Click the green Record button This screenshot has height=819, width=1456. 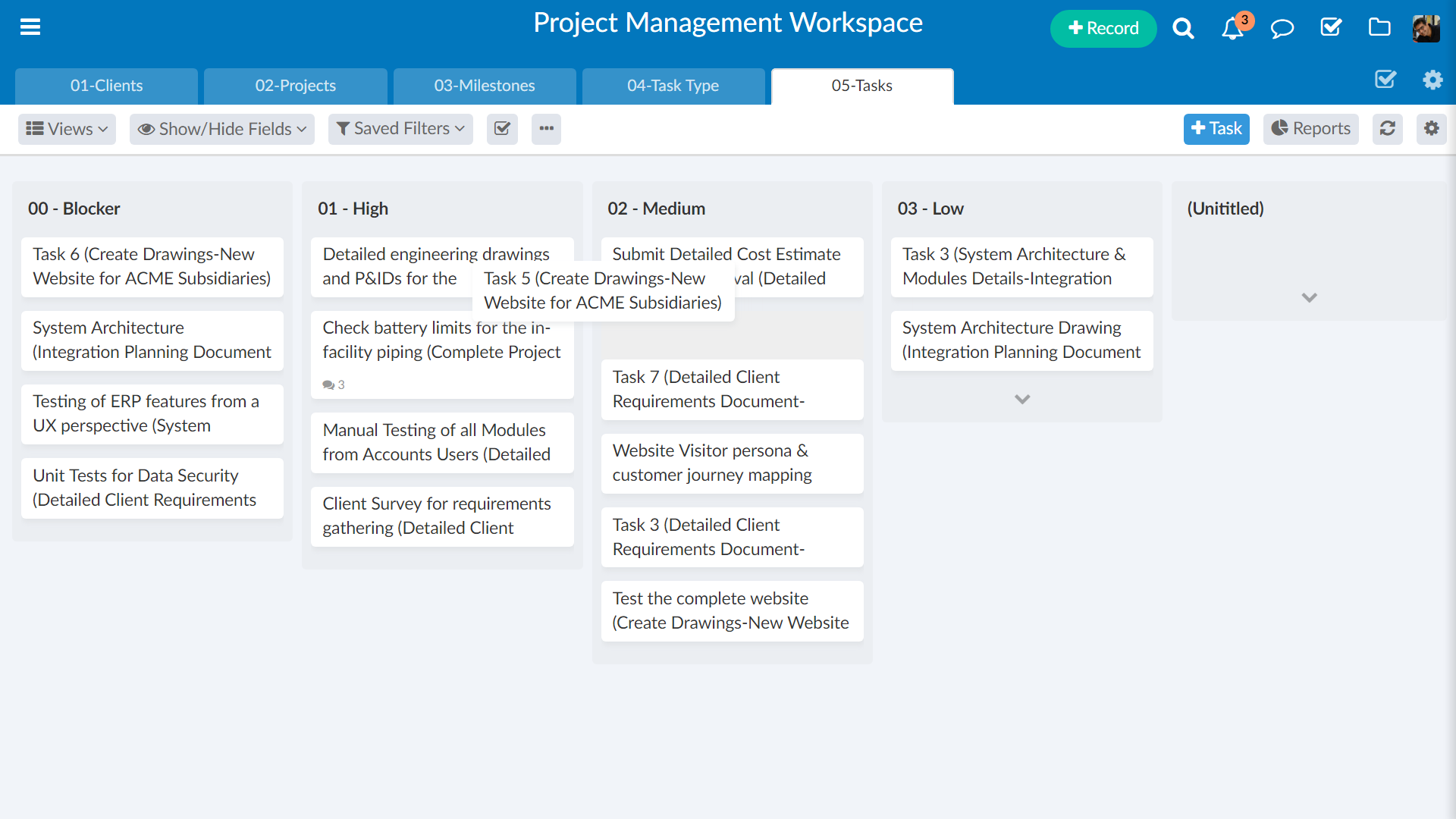click(x=1103, y=29)
